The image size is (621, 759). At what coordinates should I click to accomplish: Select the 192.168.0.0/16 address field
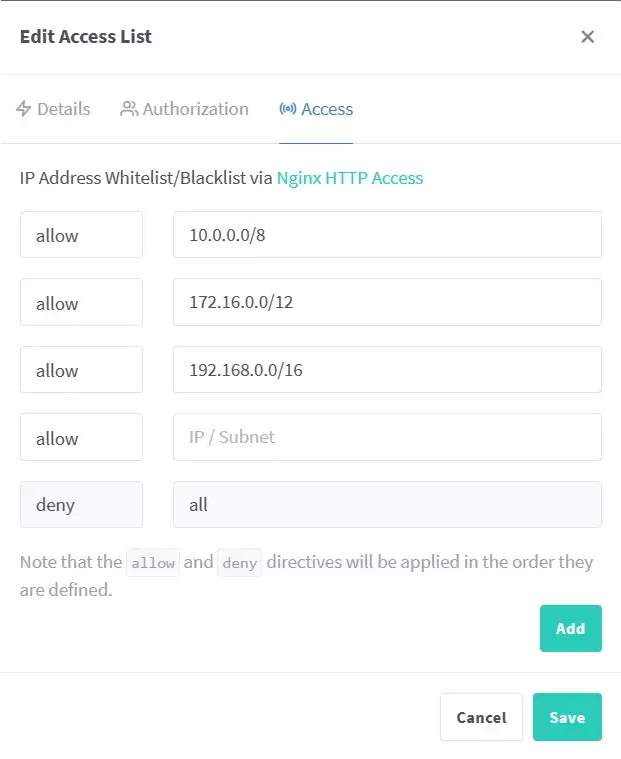pos(387,370)
